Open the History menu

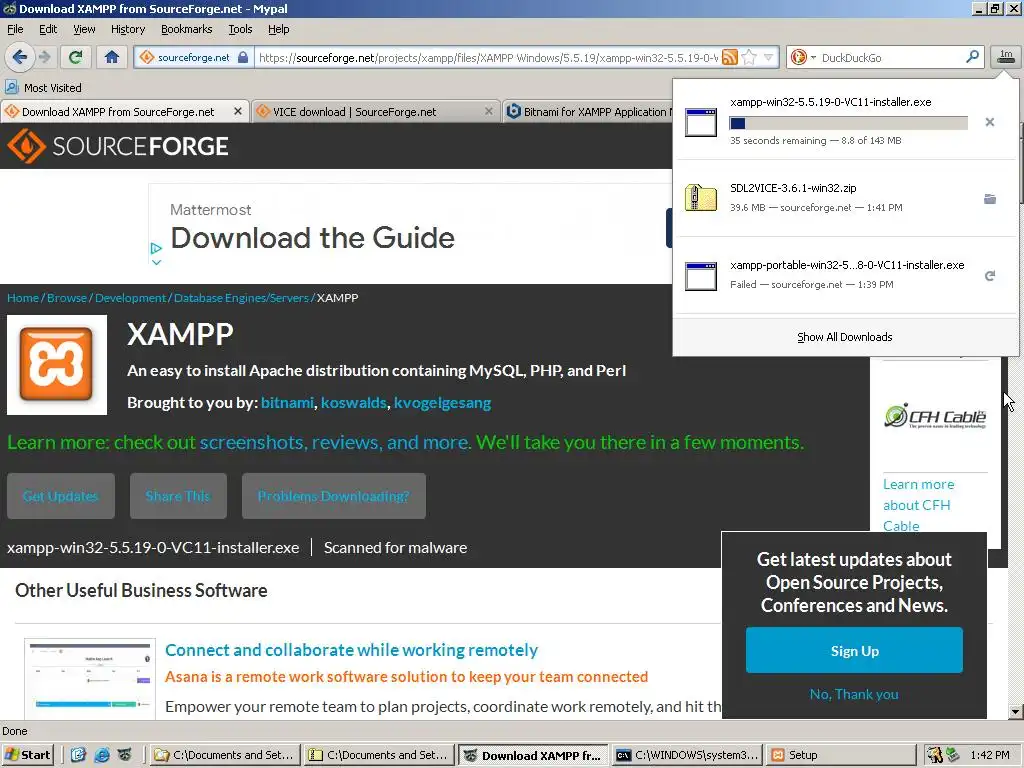click(x=128, y=29)
